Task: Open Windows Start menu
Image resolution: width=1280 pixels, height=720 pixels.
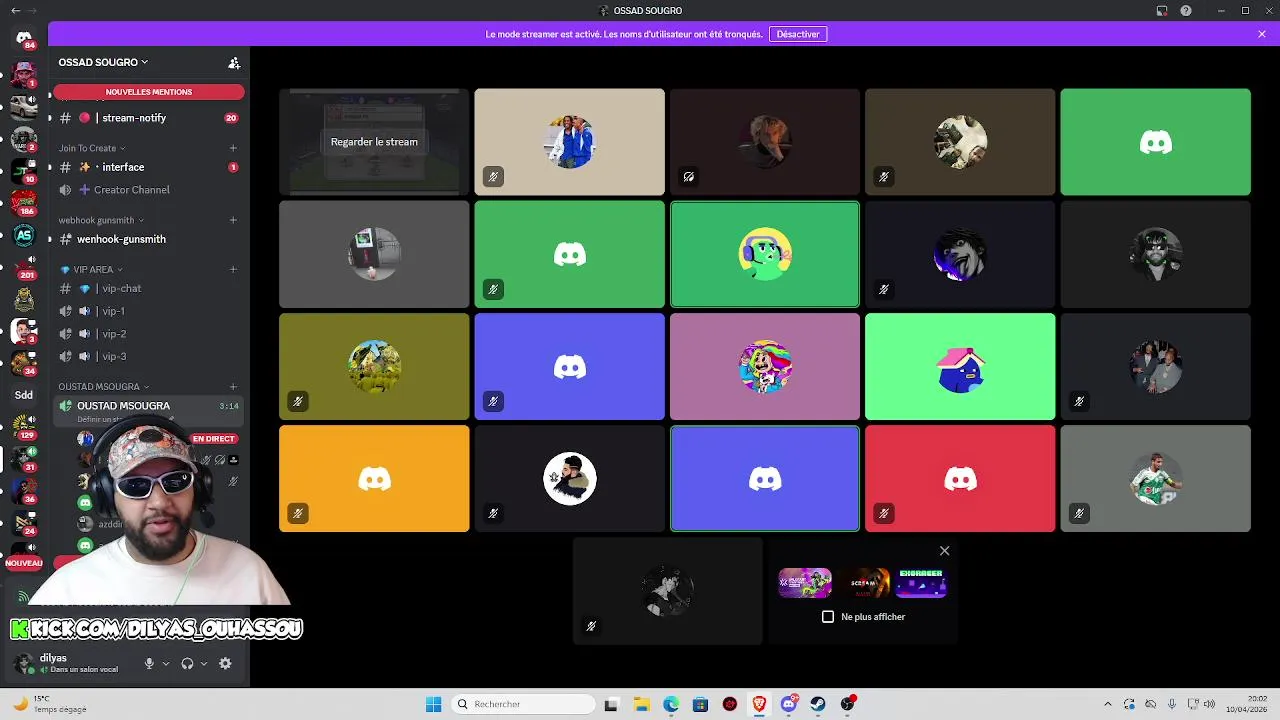Action: click(x=433, y=704)
